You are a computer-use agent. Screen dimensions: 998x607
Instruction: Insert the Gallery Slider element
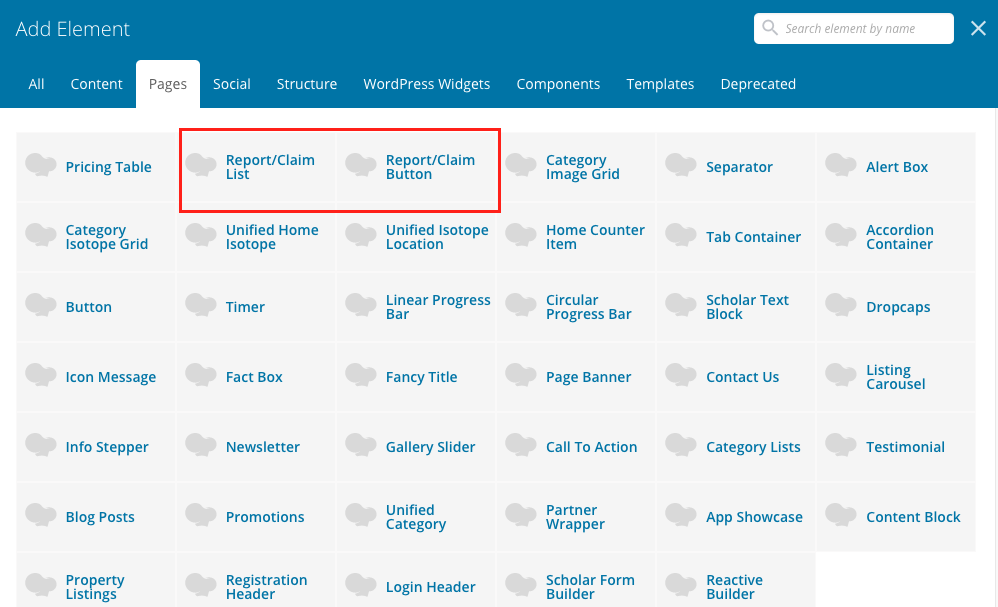pyautogui.click(x=430, y=447)
